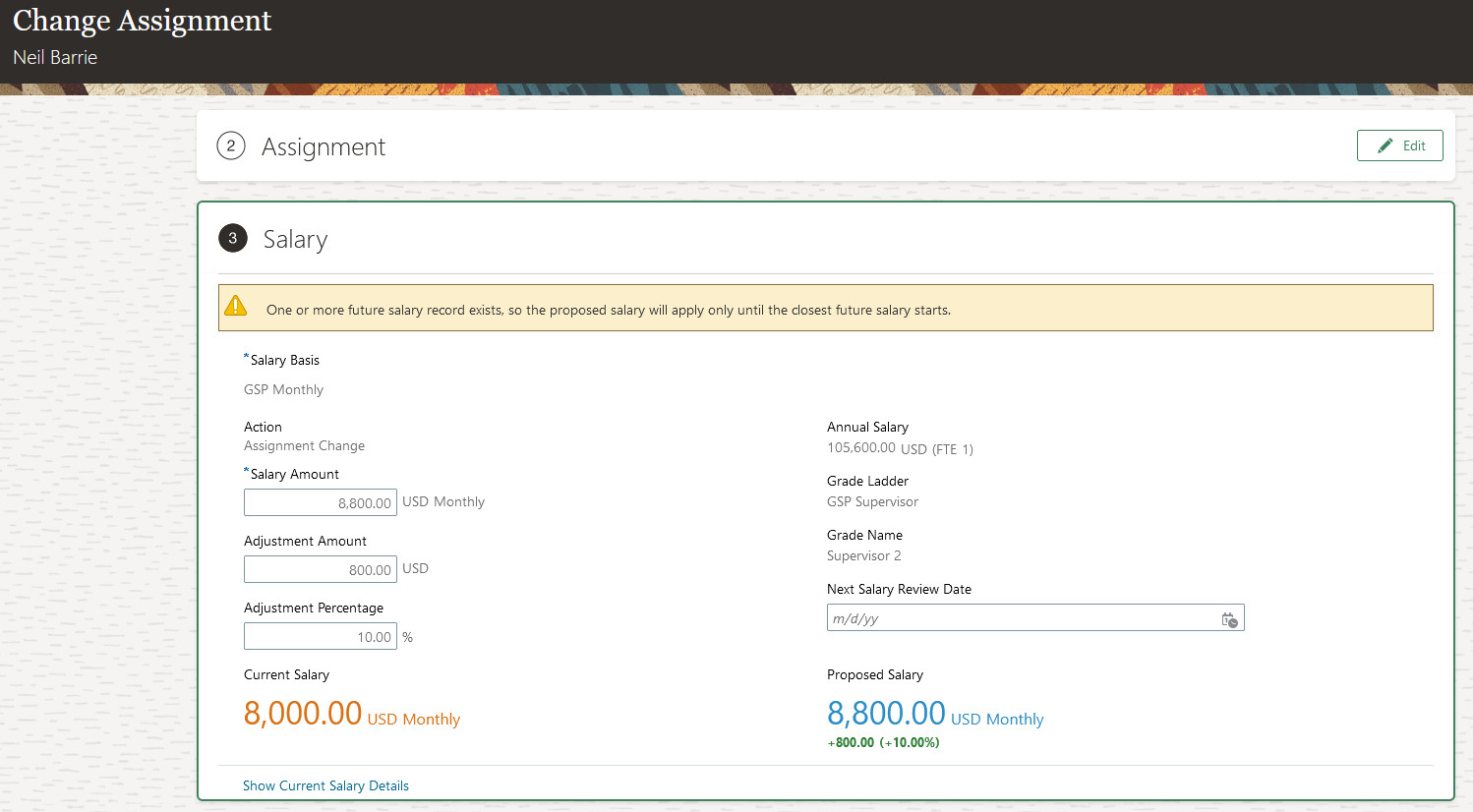Viewport: 1473px width, 812px height.
Task: Click the GSP Monthly salary basis value
Action: pyautogui.click(x=283, y=389)
